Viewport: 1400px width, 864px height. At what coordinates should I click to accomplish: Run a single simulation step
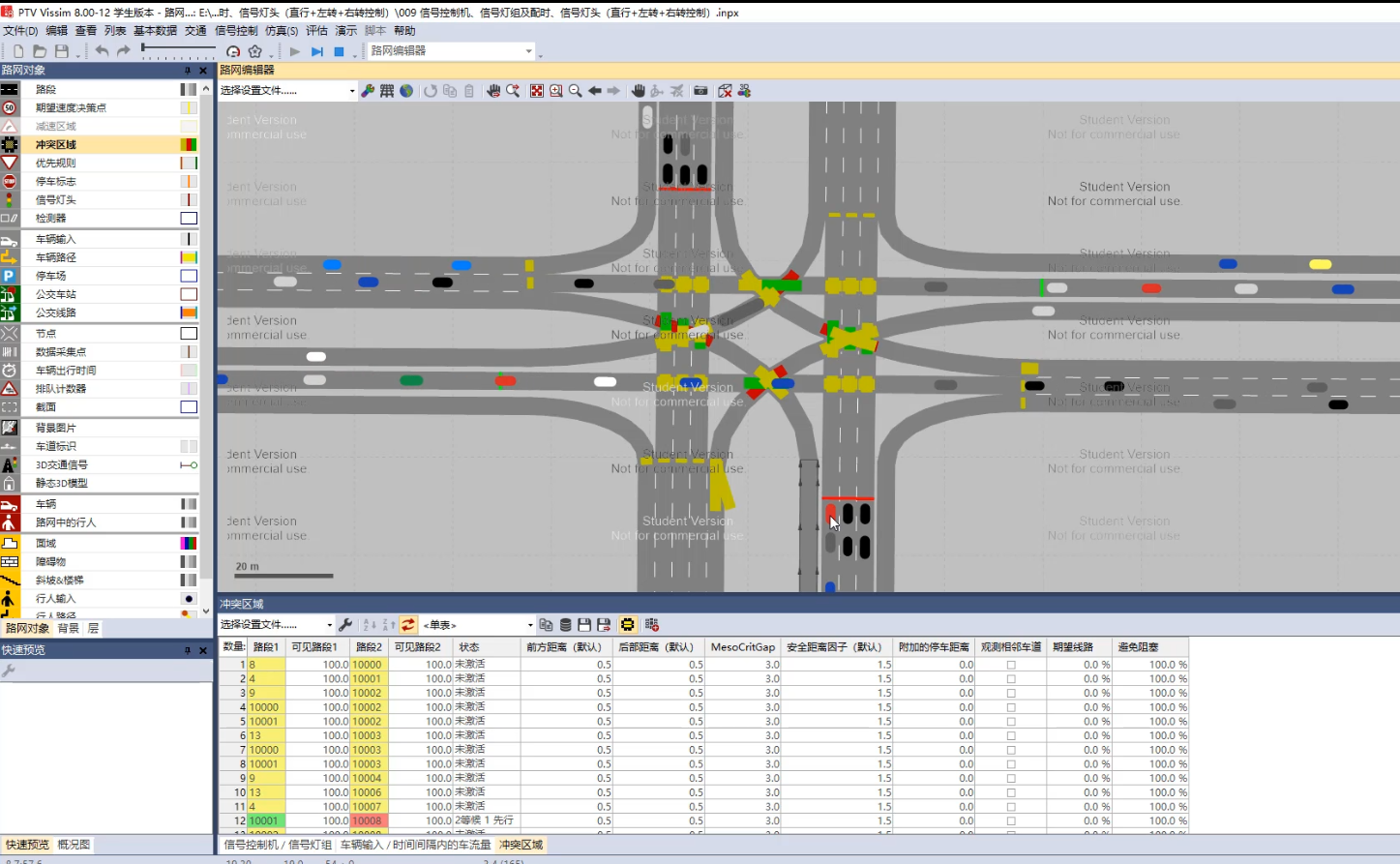point(316,51)
